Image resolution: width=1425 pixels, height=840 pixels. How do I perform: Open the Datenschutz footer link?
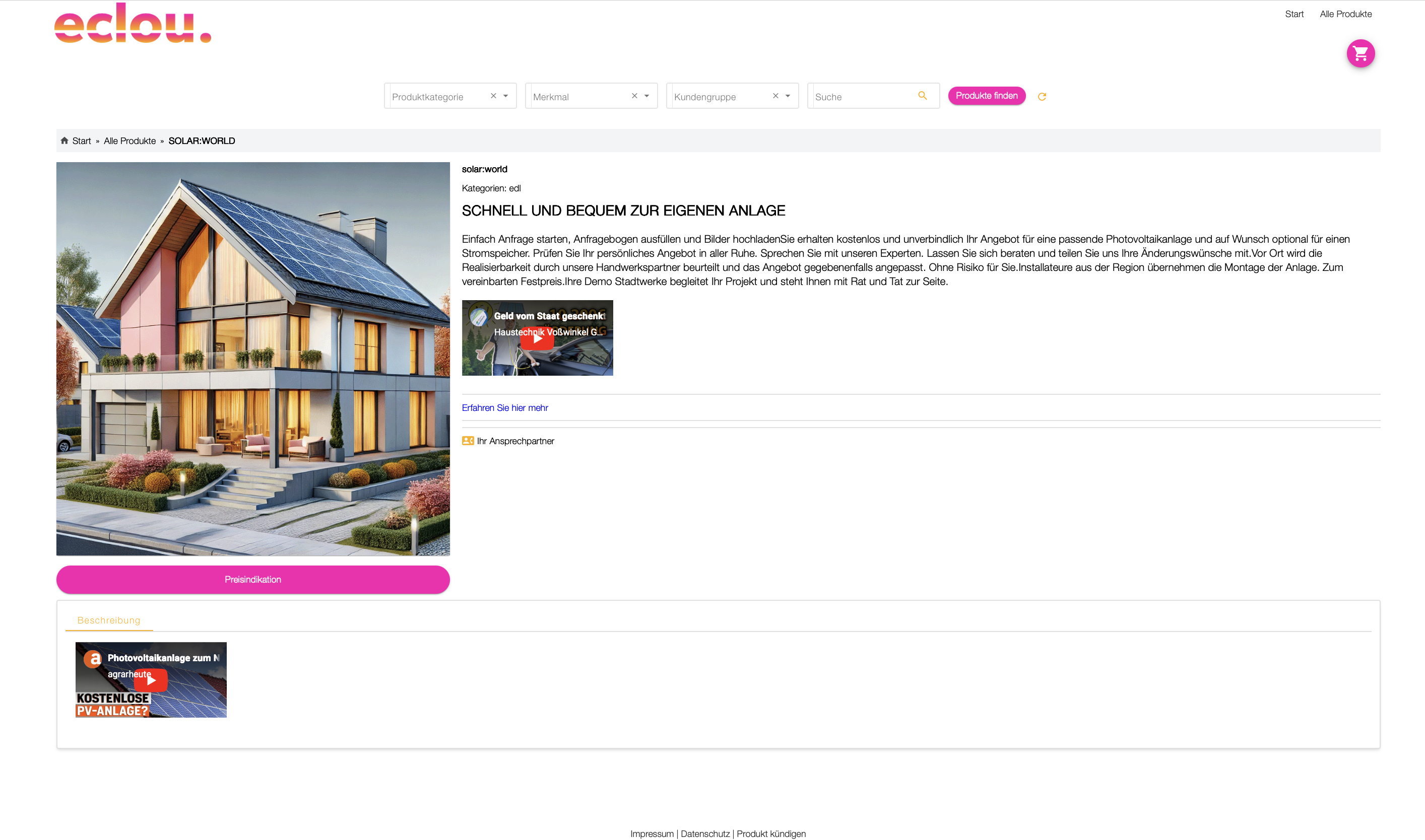tap(705, 833)
